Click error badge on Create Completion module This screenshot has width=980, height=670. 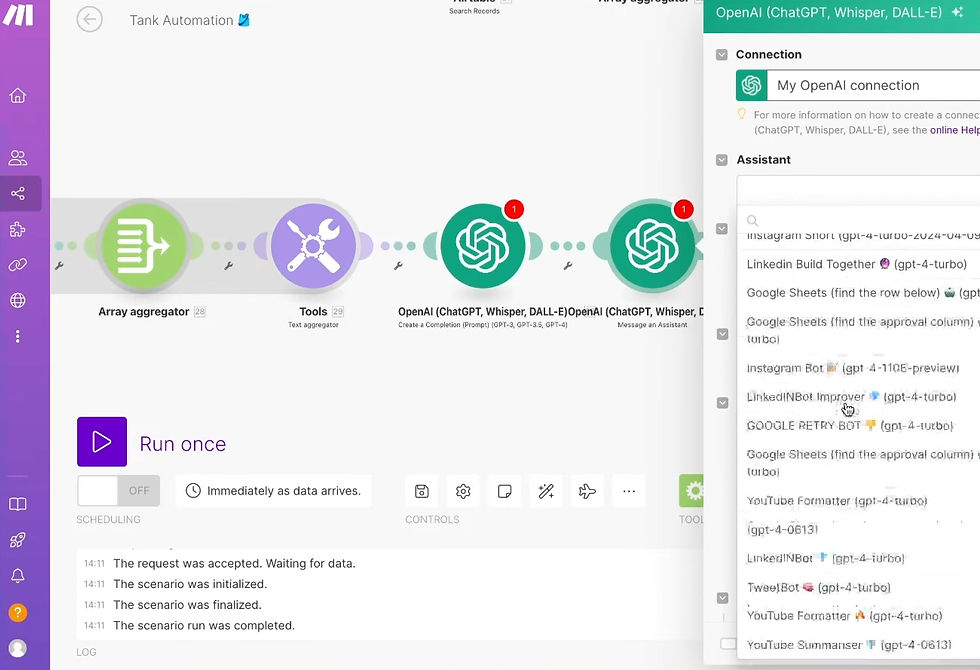(514, 209)
